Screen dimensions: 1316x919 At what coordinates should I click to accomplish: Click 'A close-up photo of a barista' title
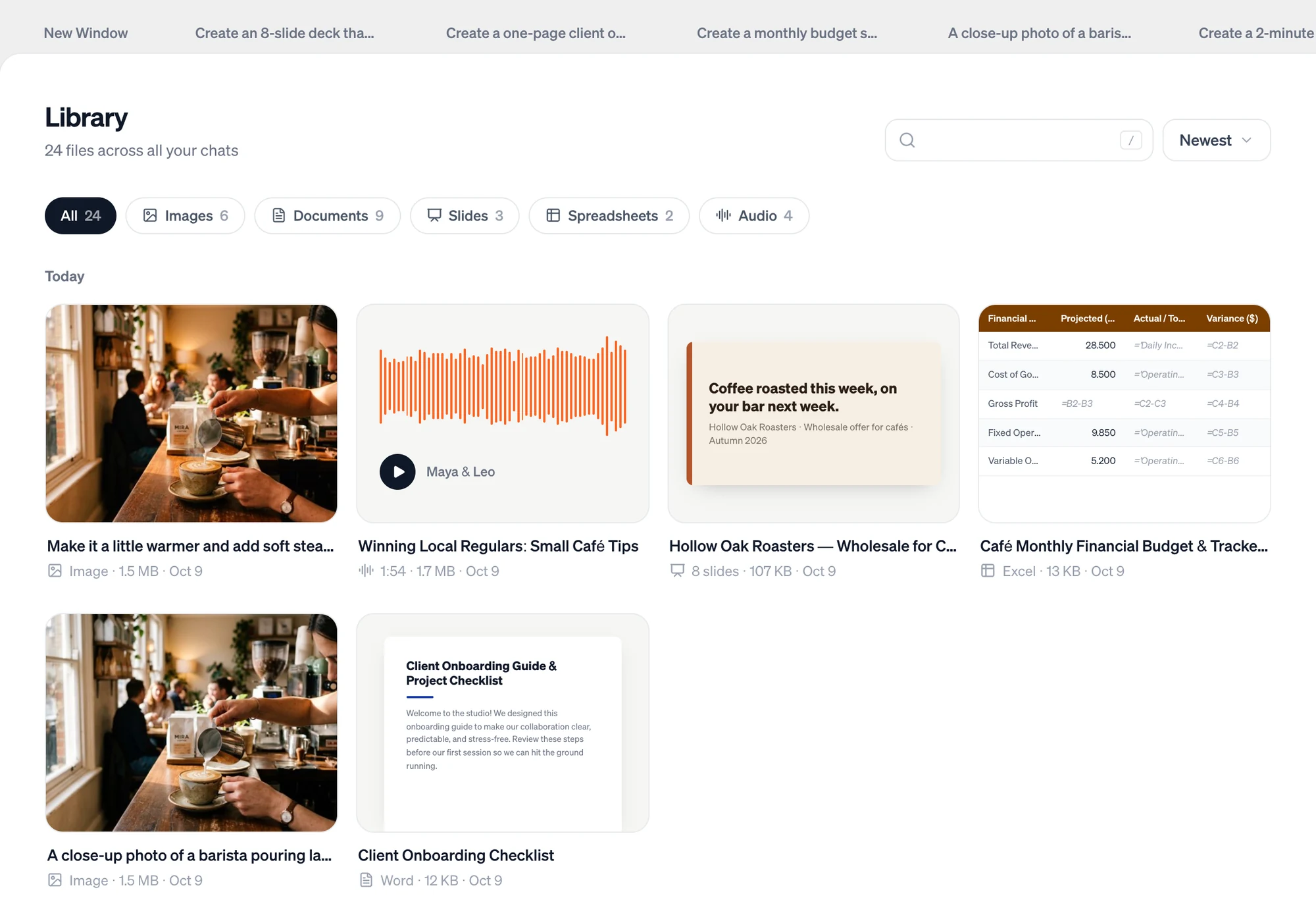coord(190,855)
